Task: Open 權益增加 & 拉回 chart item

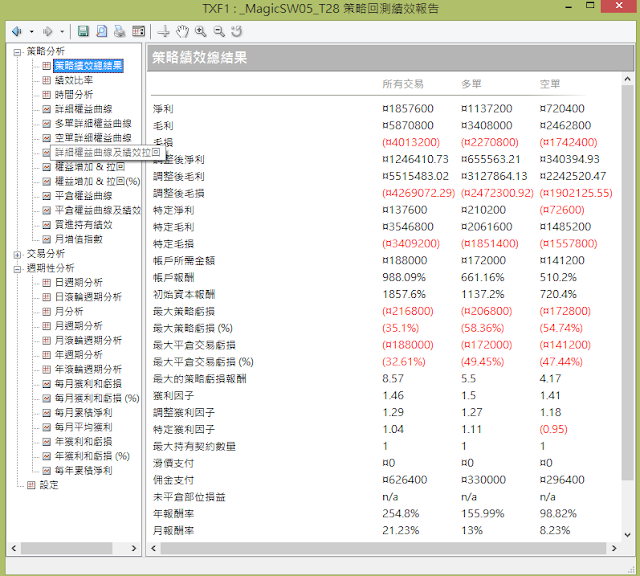Action: 90,167
